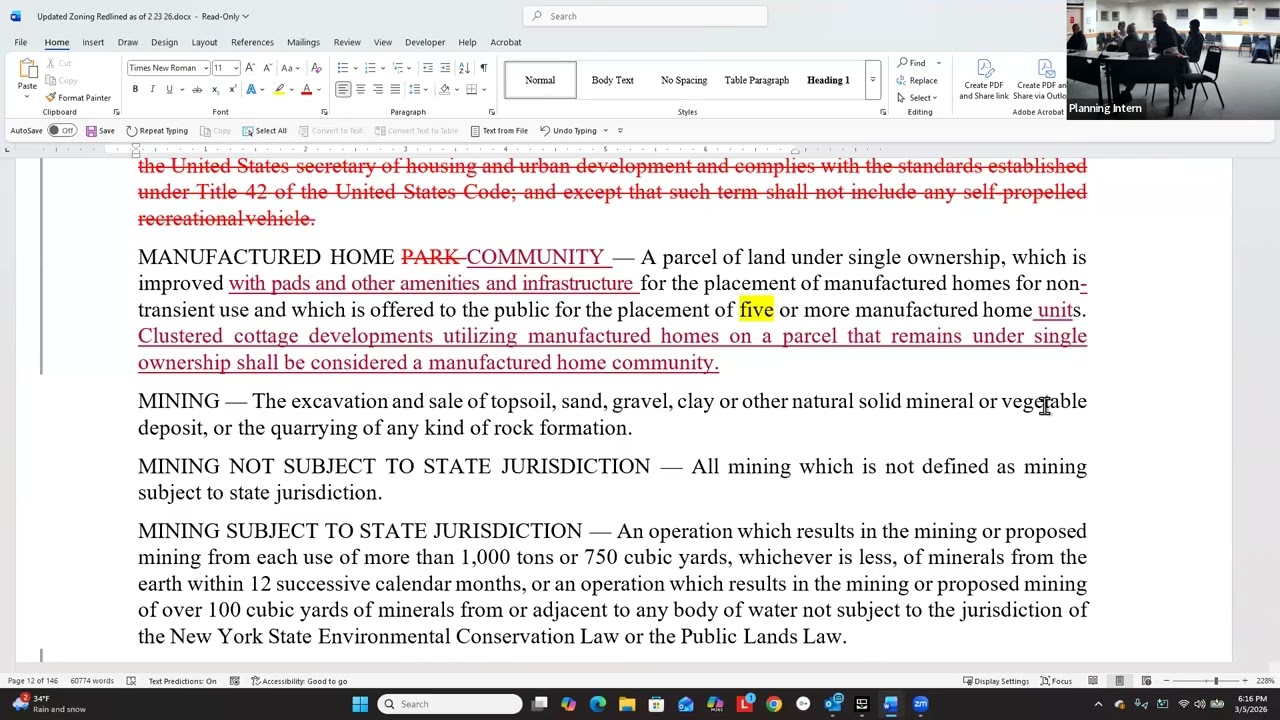Apply the Heading 1 style

coord(828,80)
